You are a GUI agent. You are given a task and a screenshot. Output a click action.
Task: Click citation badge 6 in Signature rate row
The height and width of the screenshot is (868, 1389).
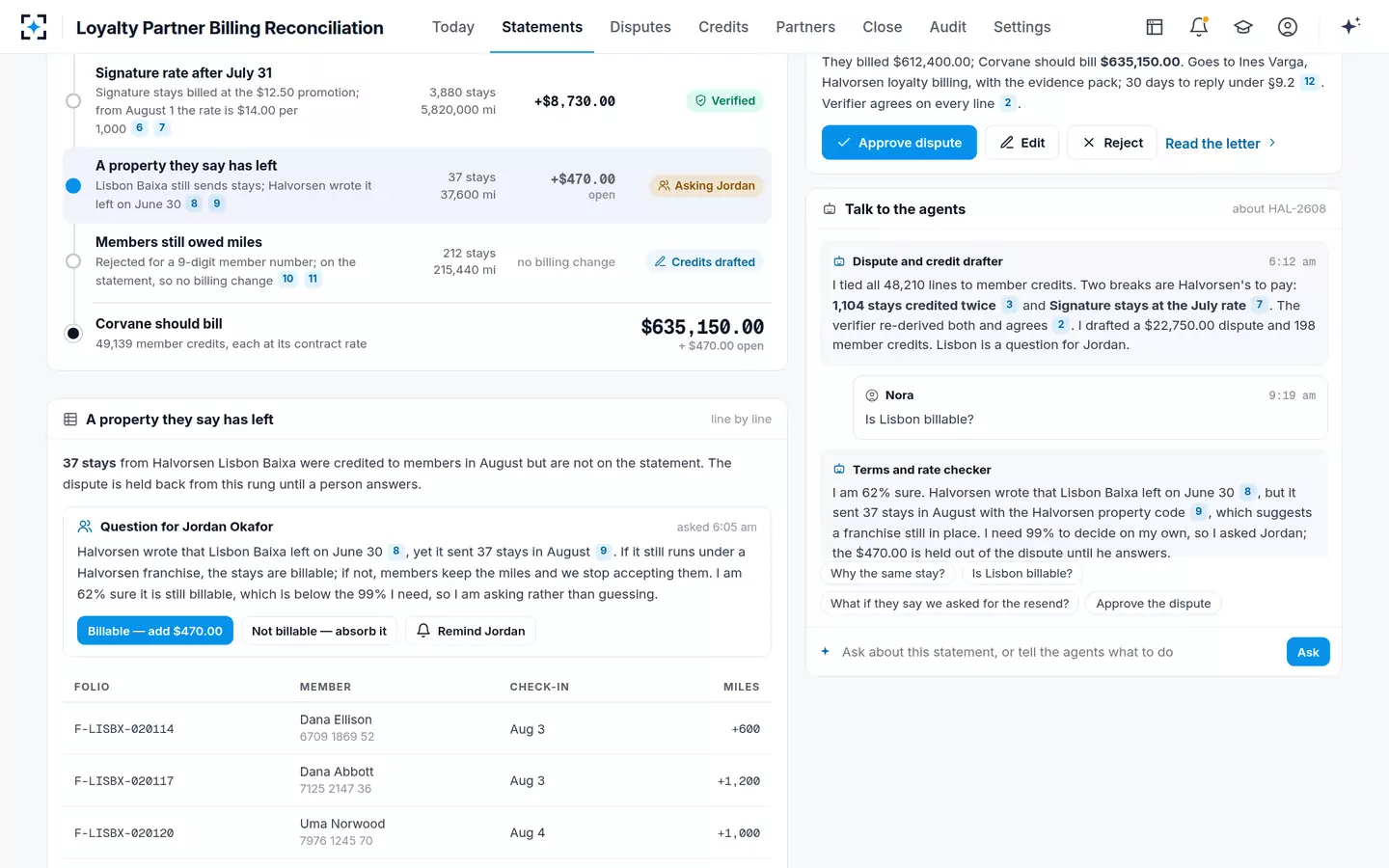pos(139,127)
